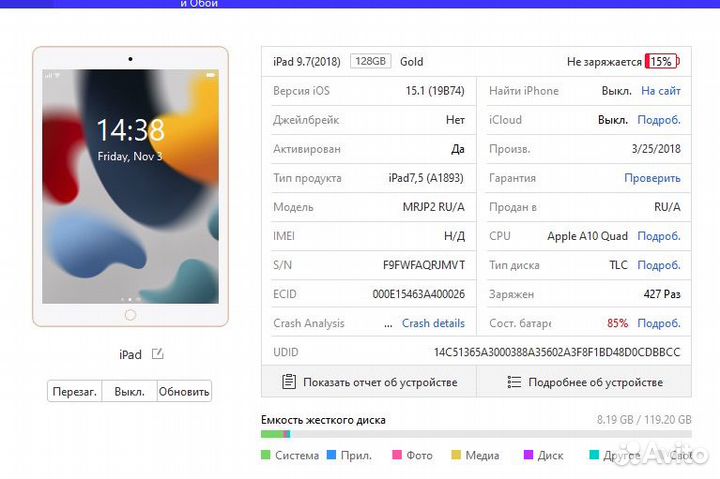Viewport: 720px width, 479px height.
Task: Click the Gold color label
Action: (411, 62)
